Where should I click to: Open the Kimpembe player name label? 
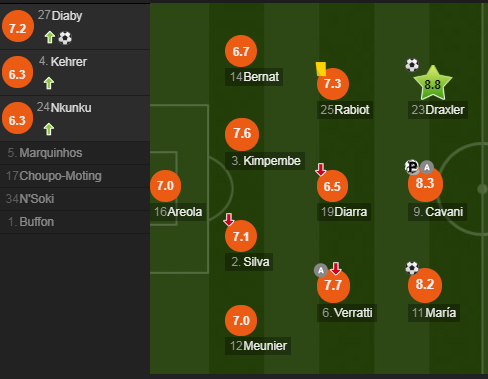[x=265, y=161]
